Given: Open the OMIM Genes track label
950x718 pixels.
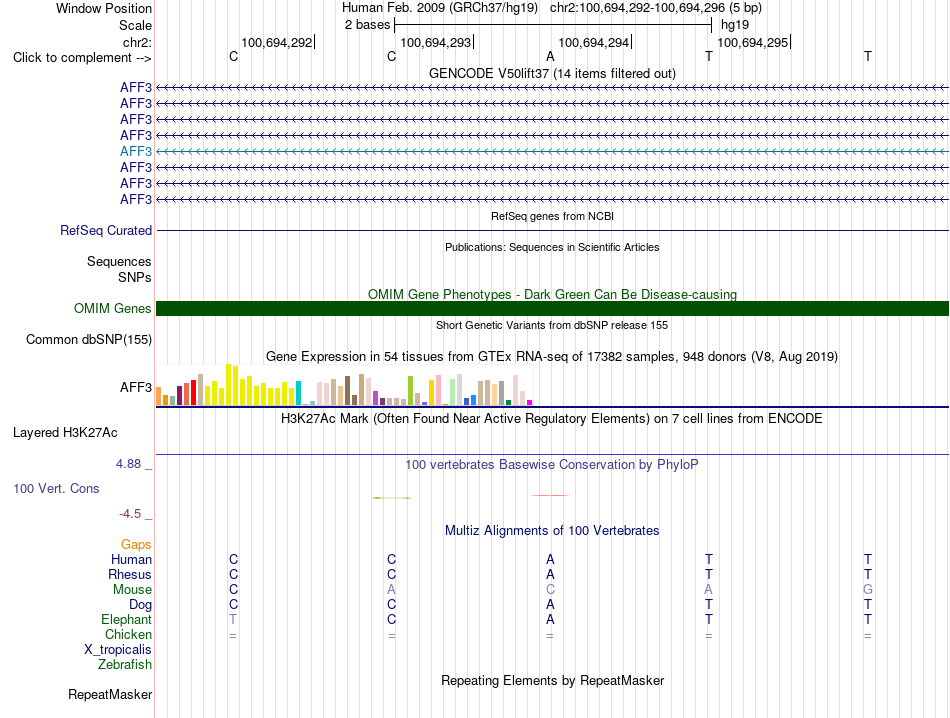Looking at the screenshot, I should coord(112,308).
